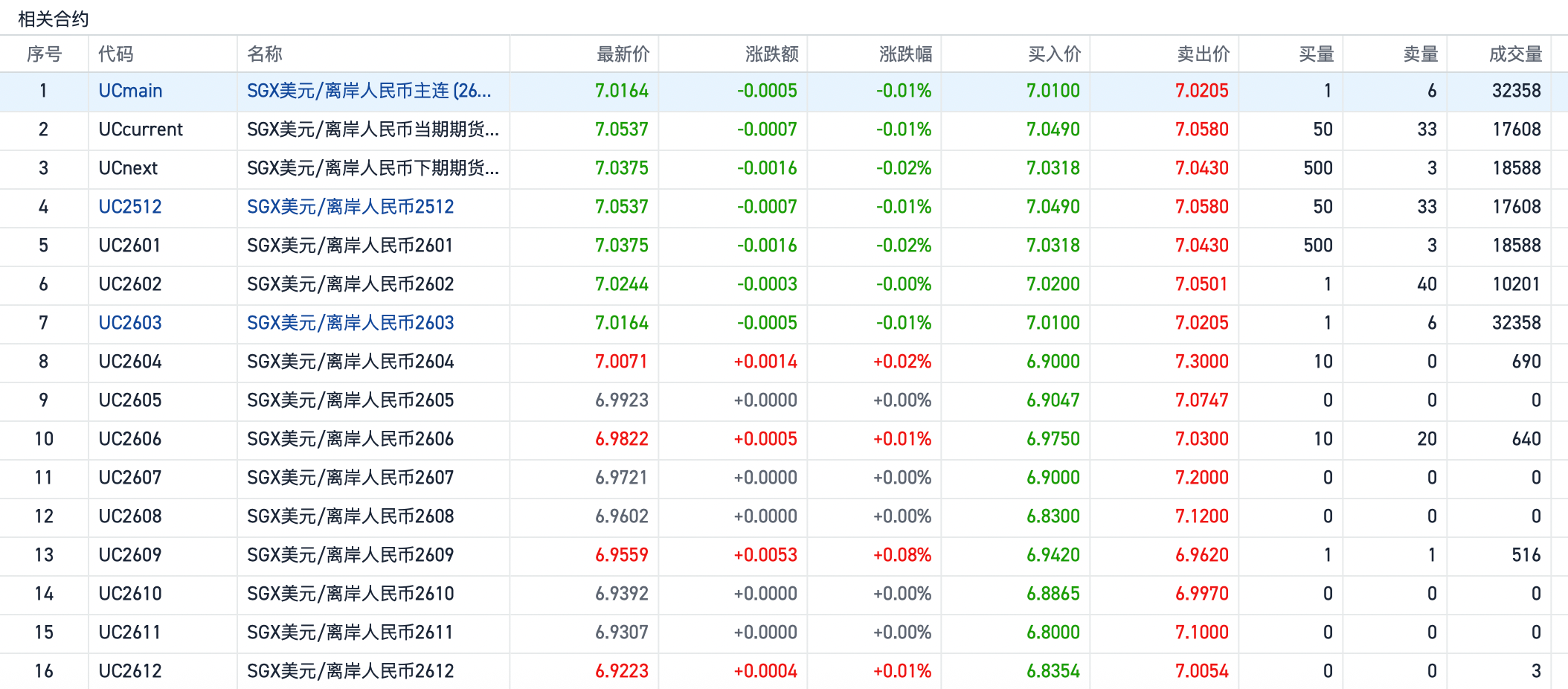Click the 买入价 column header
This screenshot has height=689, width=1568.
[1054, 54]
